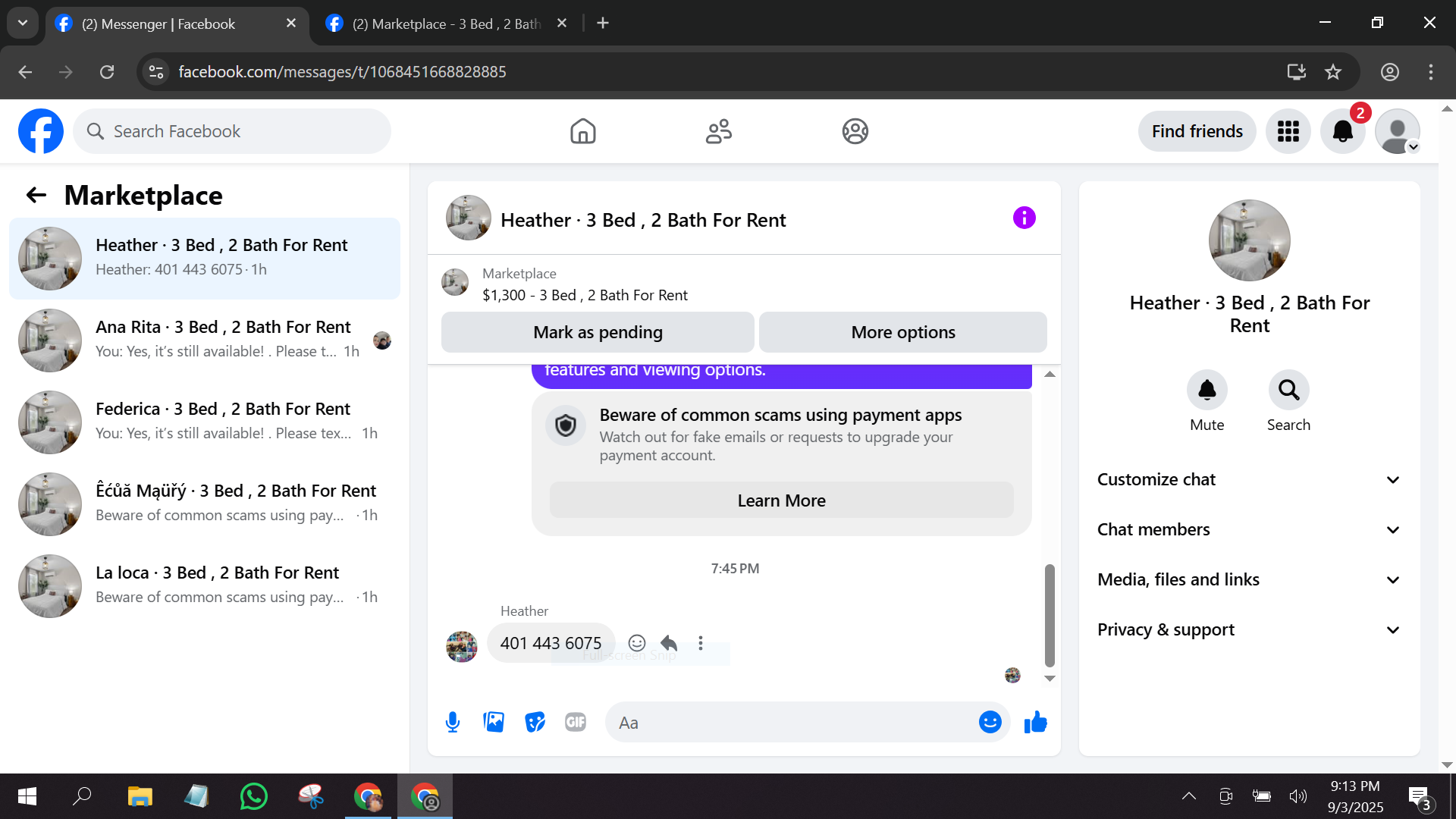1456x819 pixels.
Task: Open Chrome three-dot menu
Action: coord(1430,72)
